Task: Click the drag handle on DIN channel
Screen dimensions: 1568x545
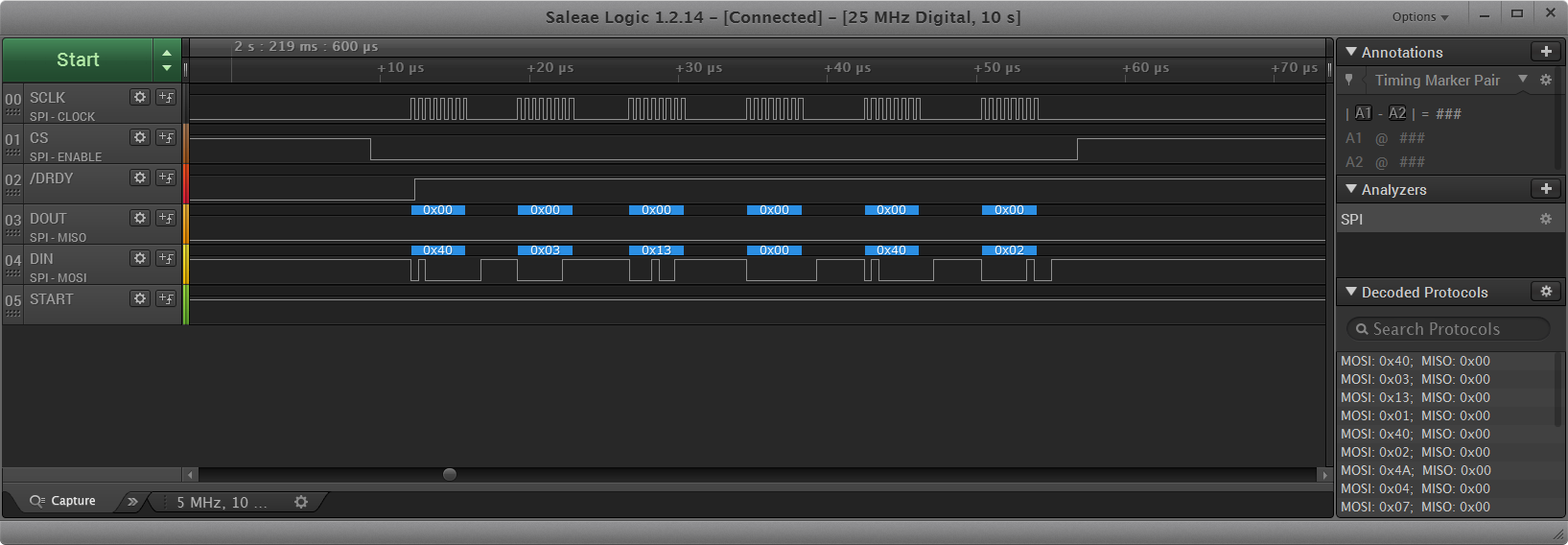Action: click(x=12, y=273)
